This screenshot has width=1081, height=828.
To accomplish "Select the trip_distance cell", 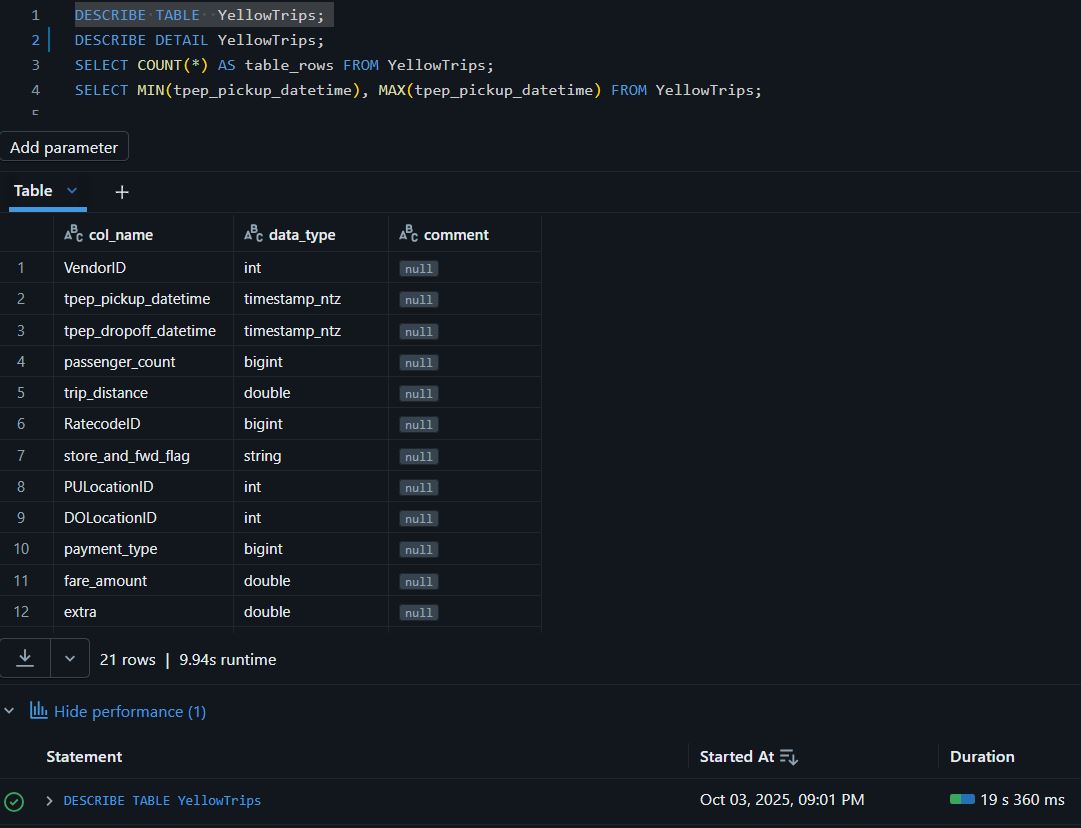I will [x=143, y=393].
